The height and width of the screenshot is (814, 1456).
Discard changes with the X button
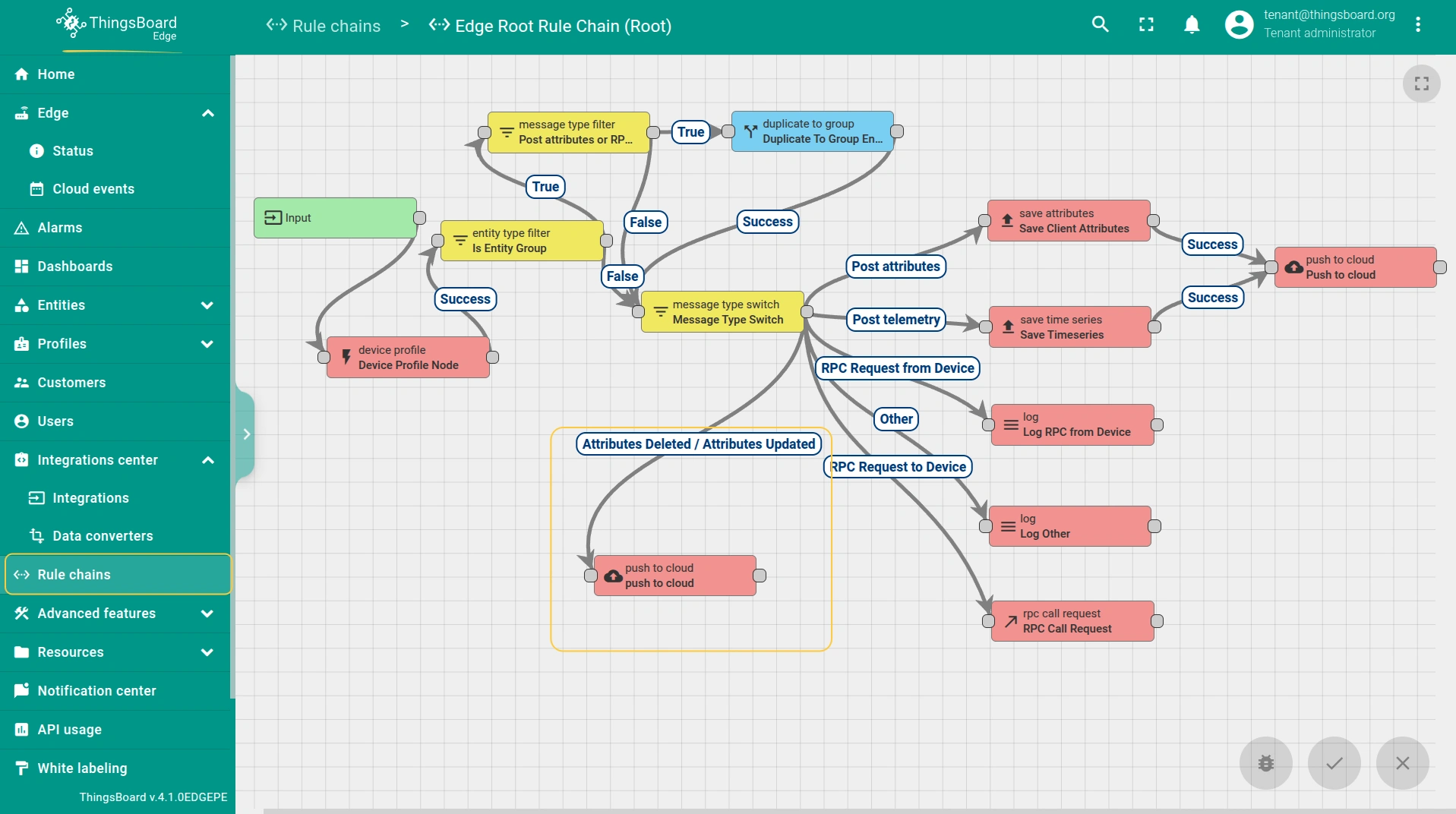pos(1402,763)
